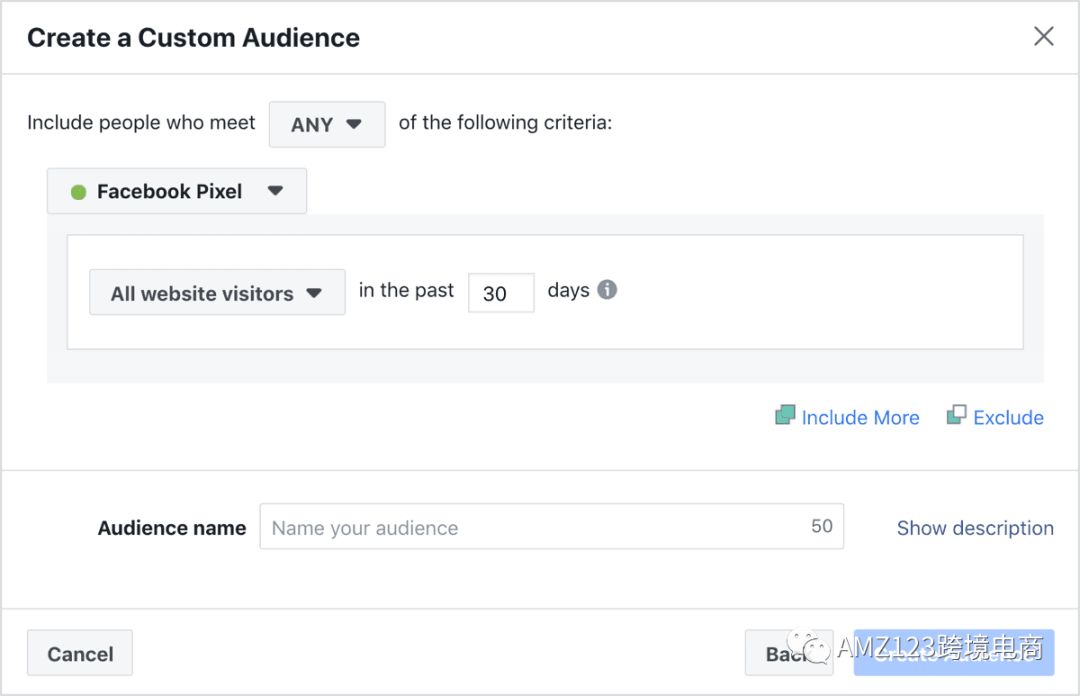
Task: Click the Include More link text
Action: coord(860,418)
